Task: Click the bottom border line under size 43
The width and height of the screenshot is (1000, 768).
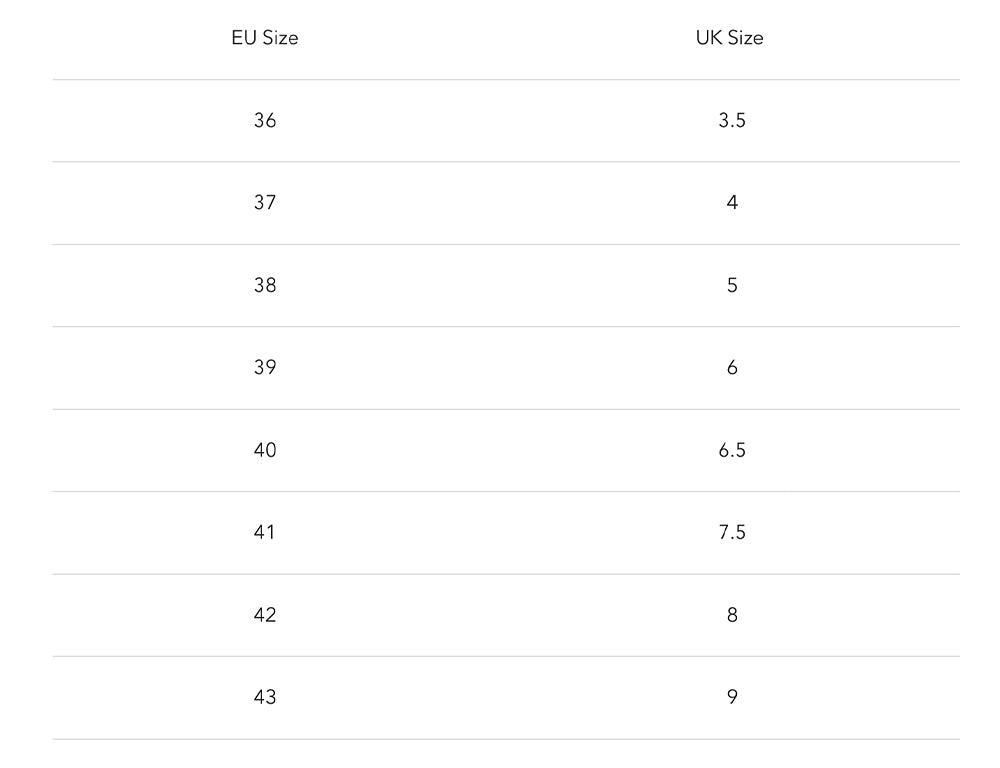Action: (506, 739)
